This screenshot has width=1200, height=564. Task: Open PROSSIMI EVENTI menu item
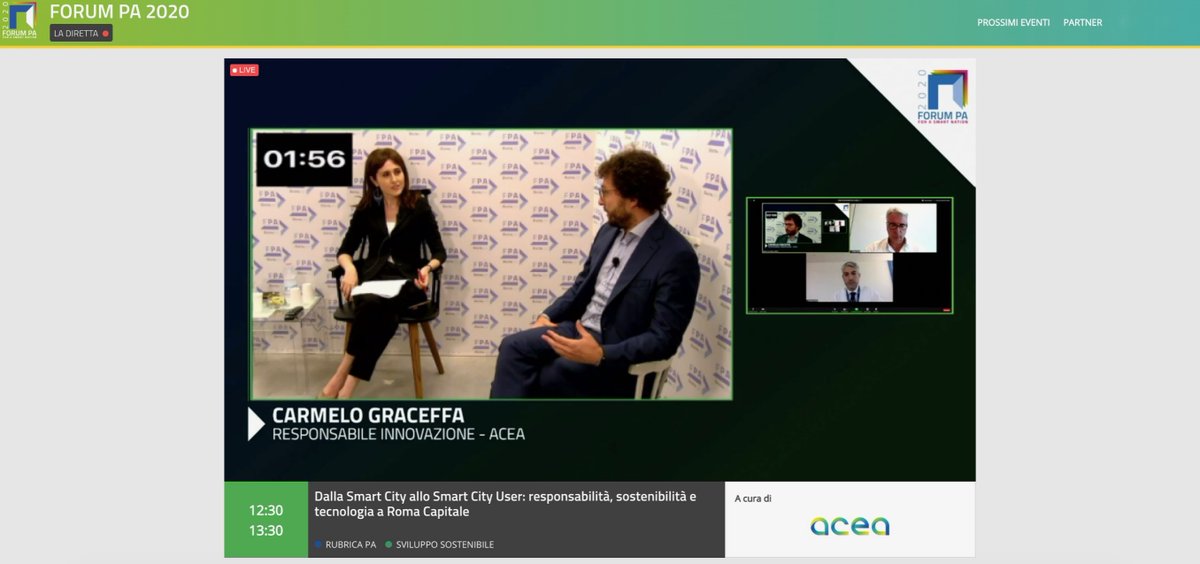point(1013,22)
